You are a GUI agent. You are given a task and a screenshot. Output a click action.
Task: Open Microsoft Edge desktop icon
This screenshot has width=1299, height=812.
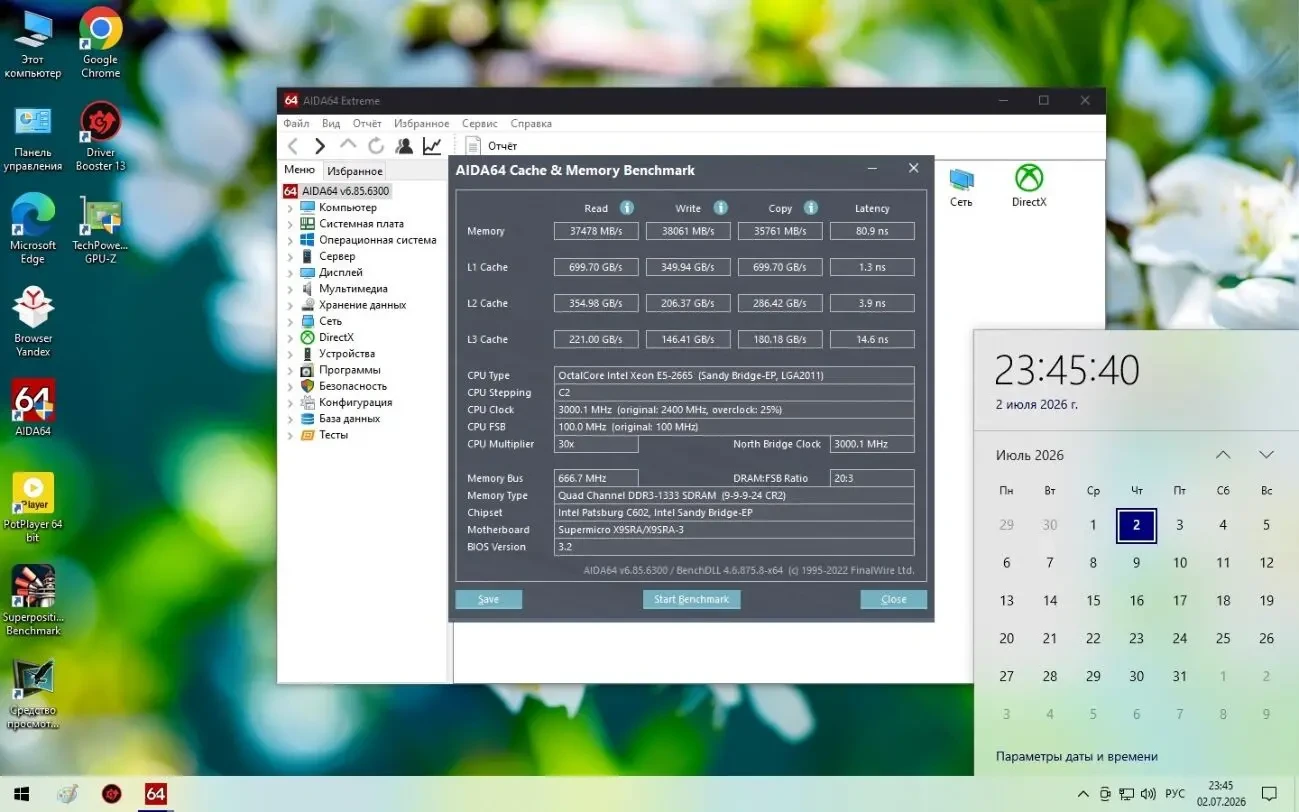[x=33, y=229]
